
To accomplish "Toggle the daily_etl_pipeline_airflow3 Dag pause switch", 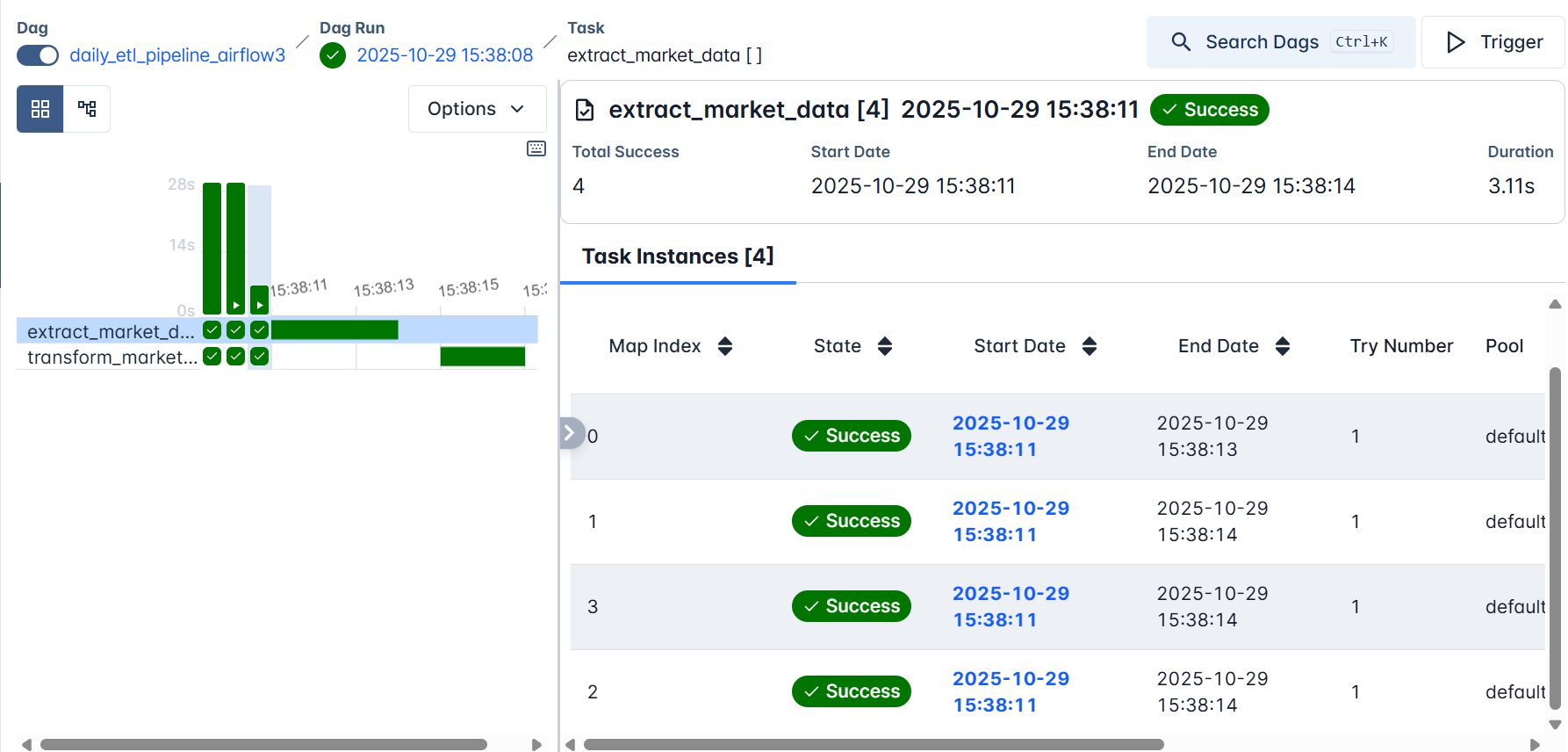I will click(38, 55).
